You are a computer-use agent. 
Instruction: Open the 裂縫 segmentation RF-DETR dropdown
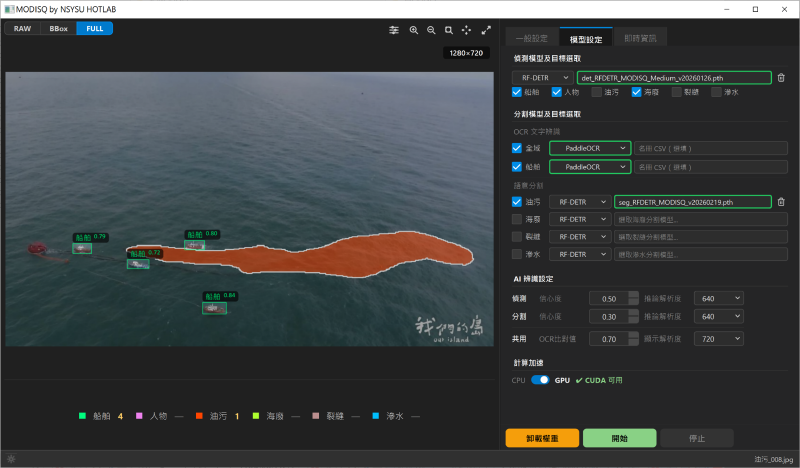(580, 237)
